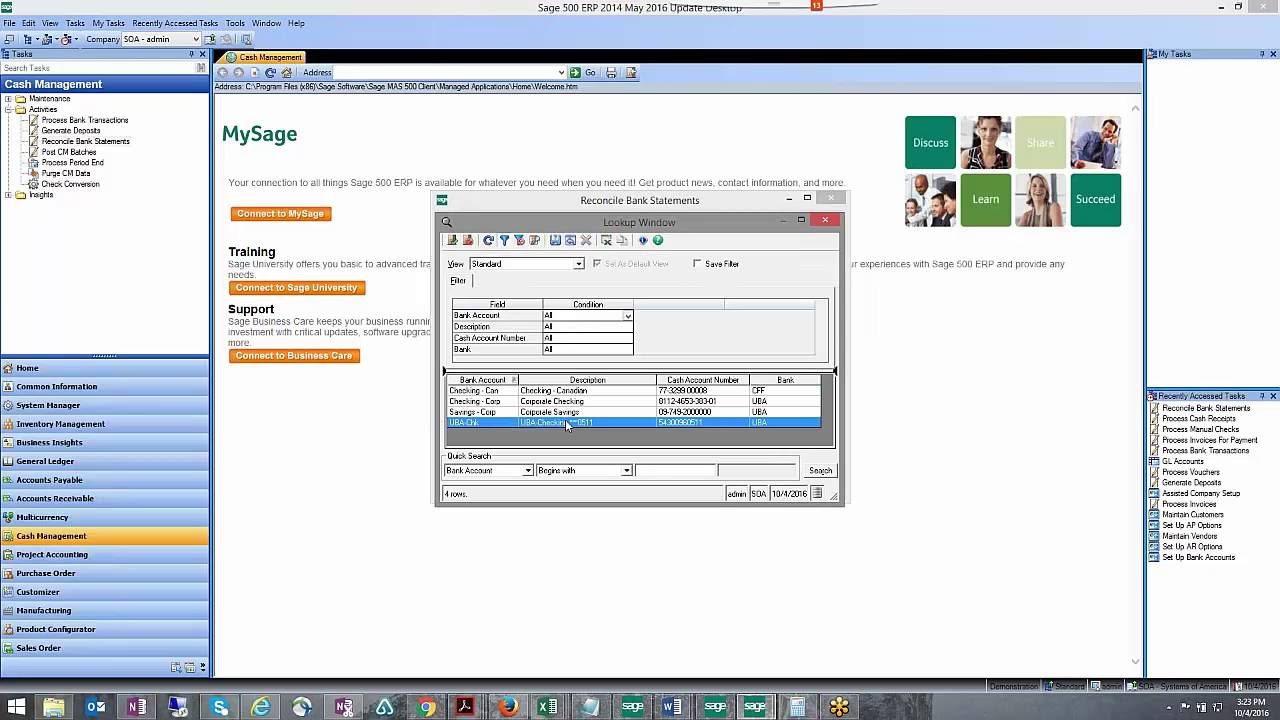Image resolution: width=1280 pixels, height=720 pixels.
Task: Expand the Insights tree folder
Action: (x=8, y=195)
